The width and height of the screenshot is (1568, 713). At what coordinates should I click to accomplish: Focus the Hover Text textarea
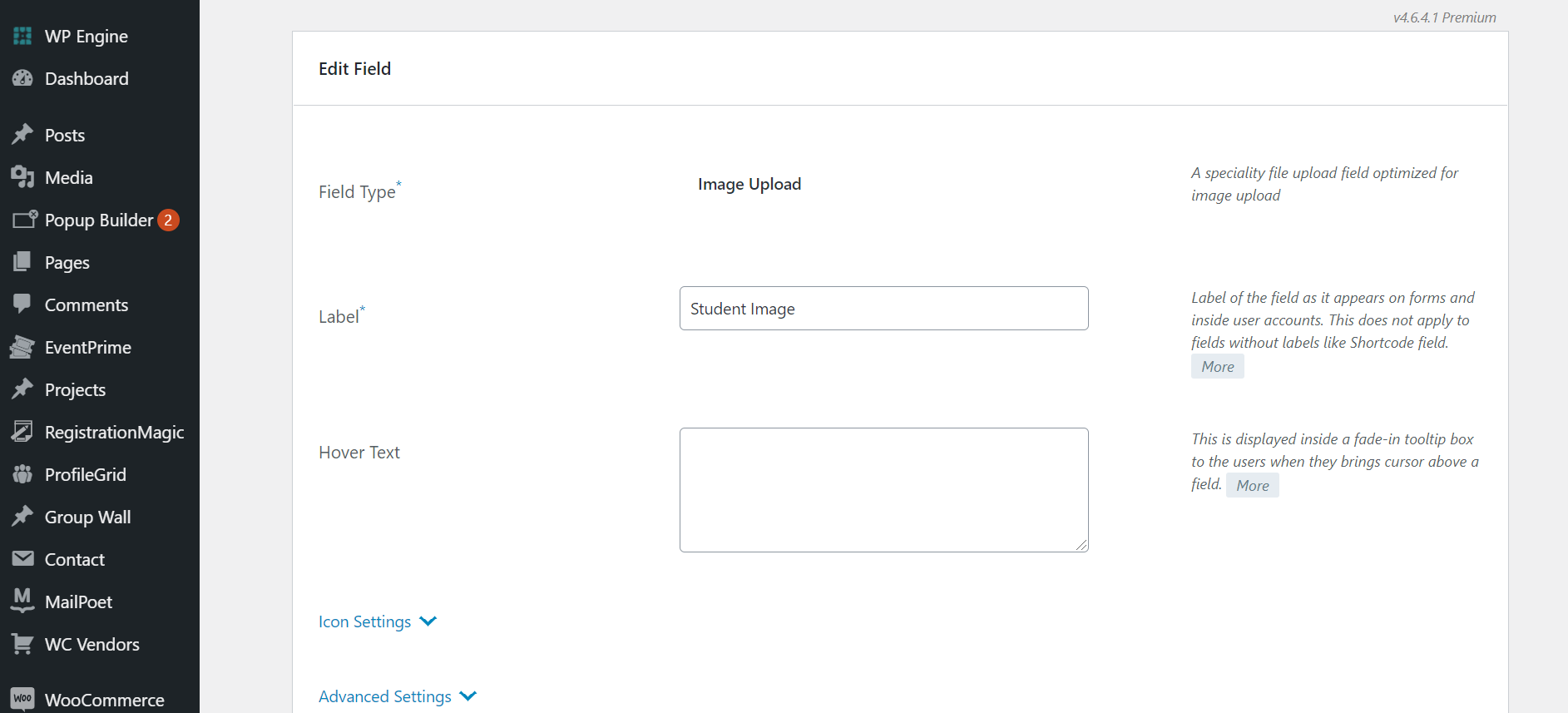coord(883,490)
